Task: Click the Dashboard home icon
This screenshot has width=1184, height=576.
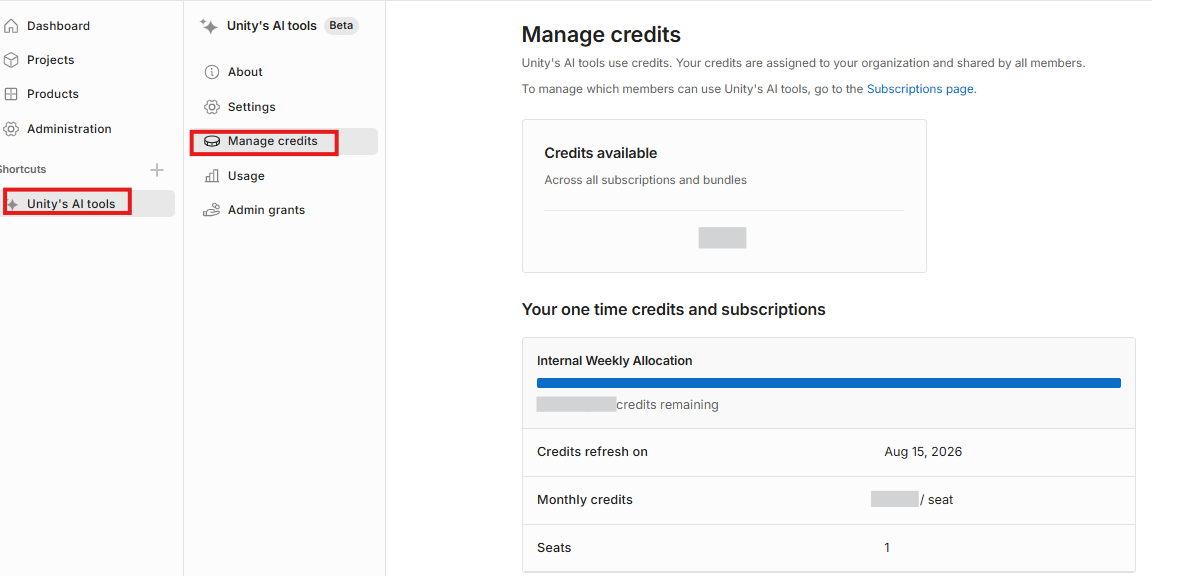Action: pyautogui.click(x=11, y=26)
